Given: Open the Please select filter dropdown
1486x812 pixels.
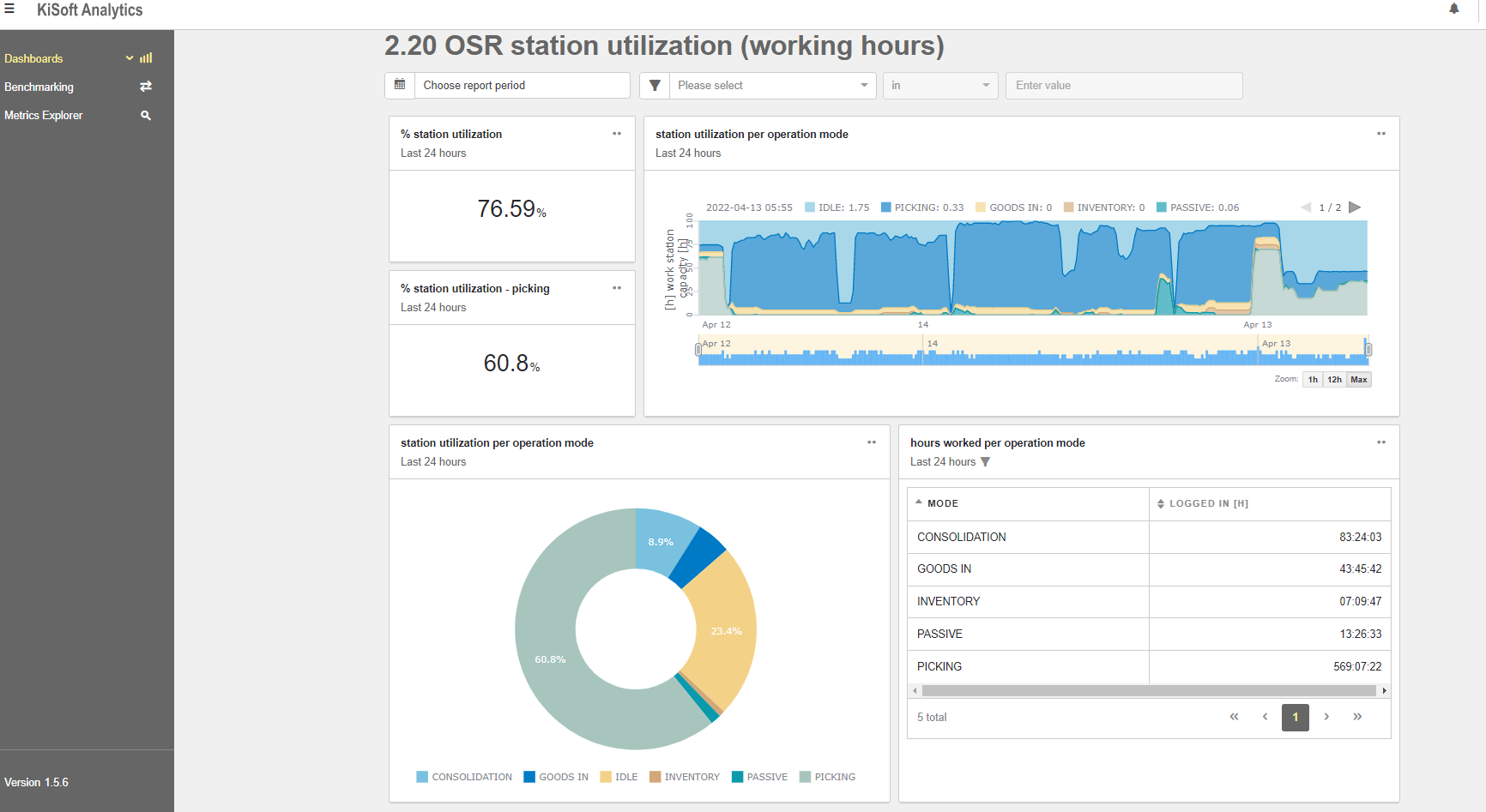Looking at the screenshot, I should click(x=772, y=86).
